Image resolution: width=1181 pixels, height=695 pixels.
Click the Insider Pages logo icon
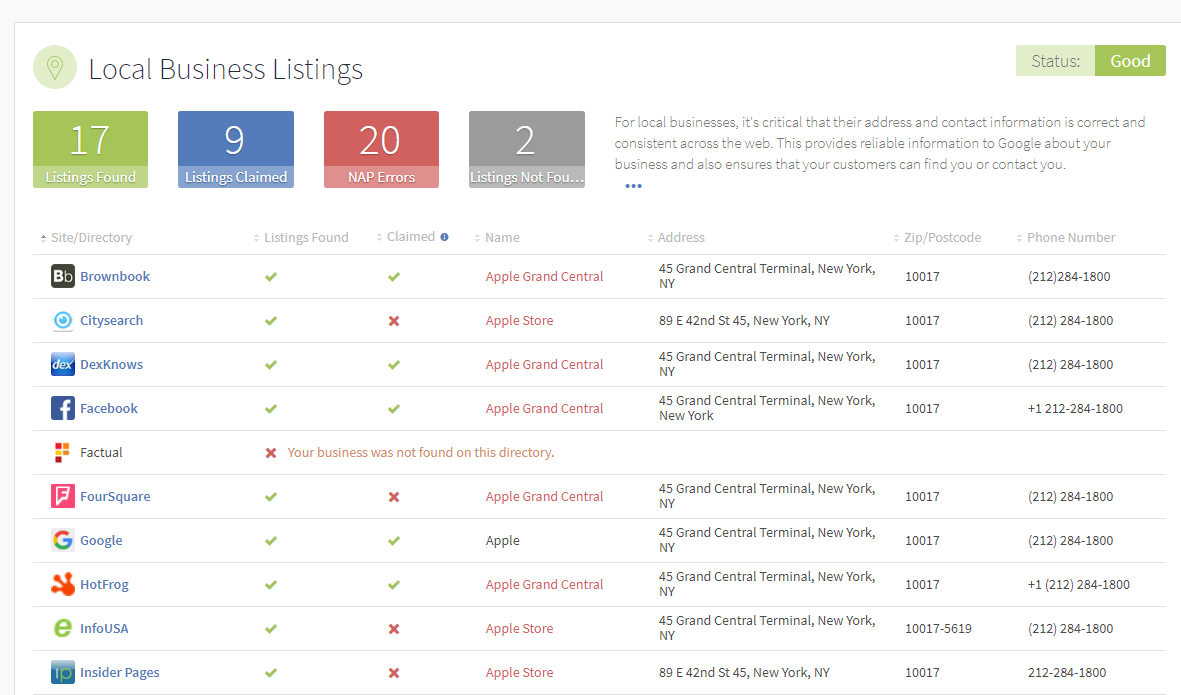(x=63, y=672)
